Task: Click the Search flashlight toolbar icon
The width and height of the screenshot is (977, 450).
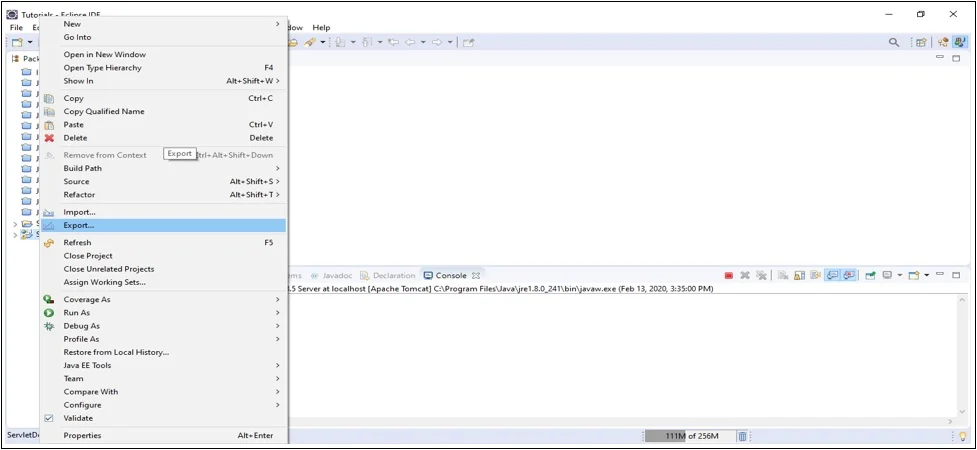Action: coord(310,42)
